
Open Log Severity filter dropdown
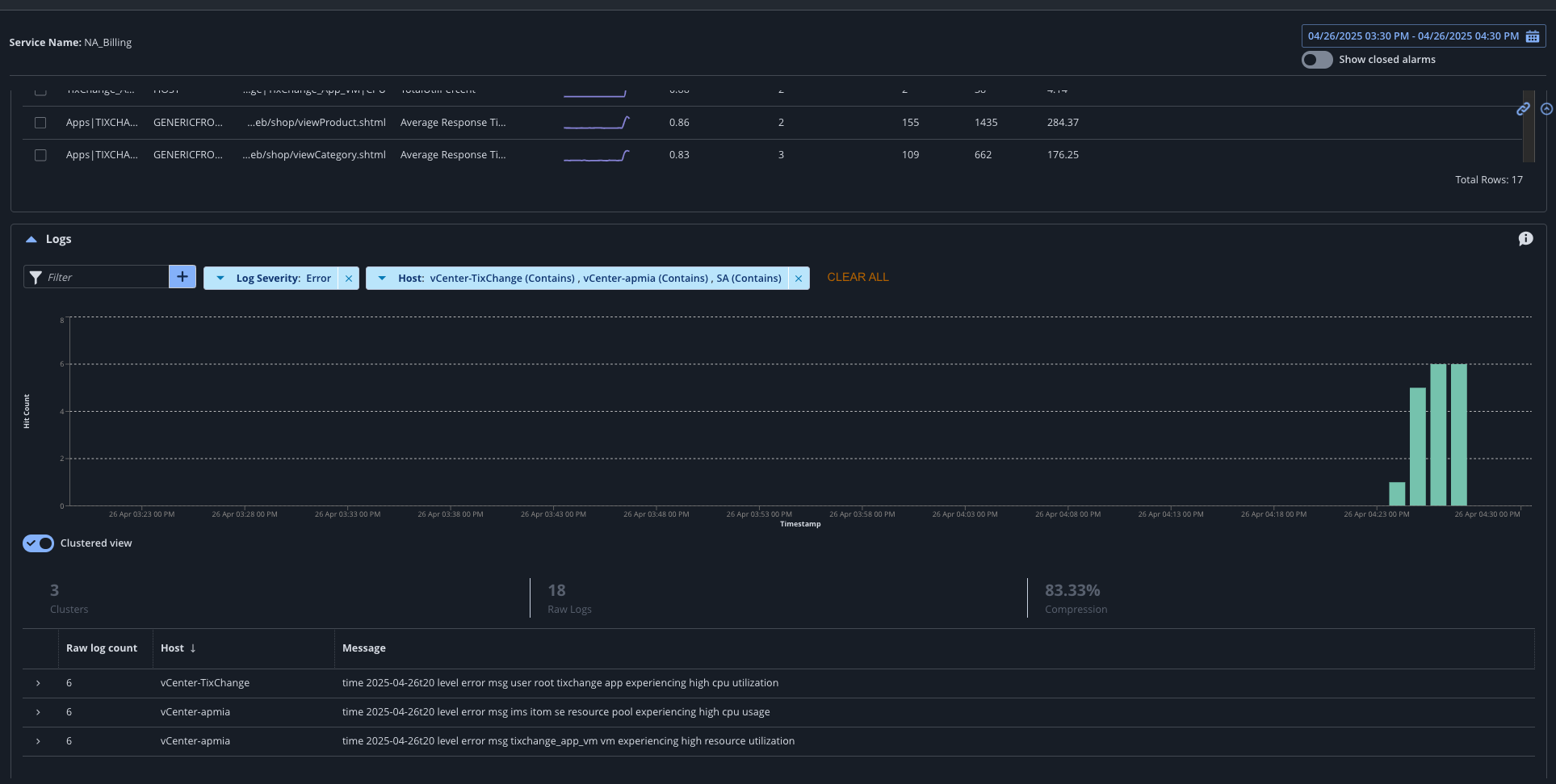[x=220, y=278]
